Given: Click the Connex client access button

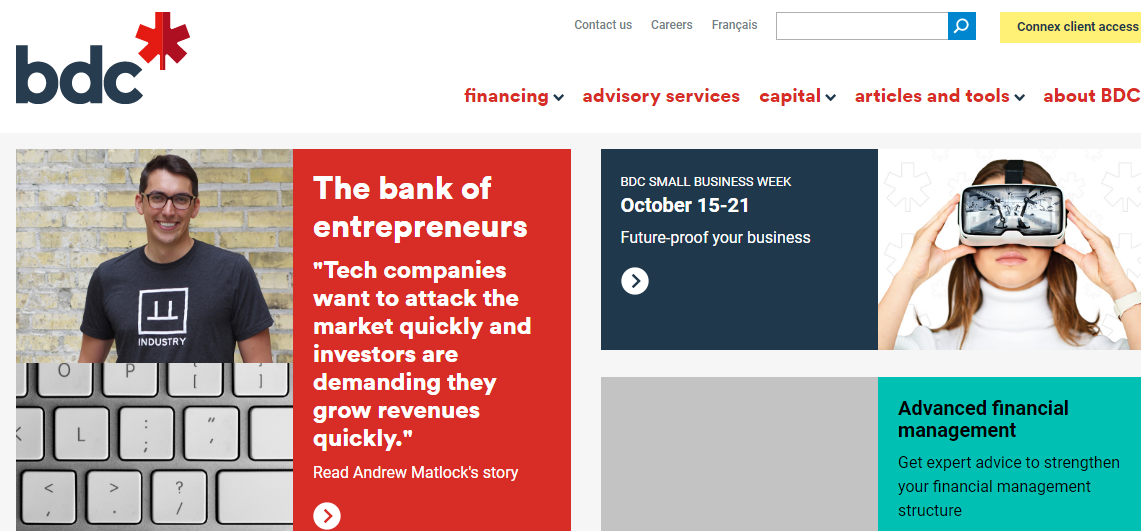Looking at the screenshot, I should (x=1076, y=27).
